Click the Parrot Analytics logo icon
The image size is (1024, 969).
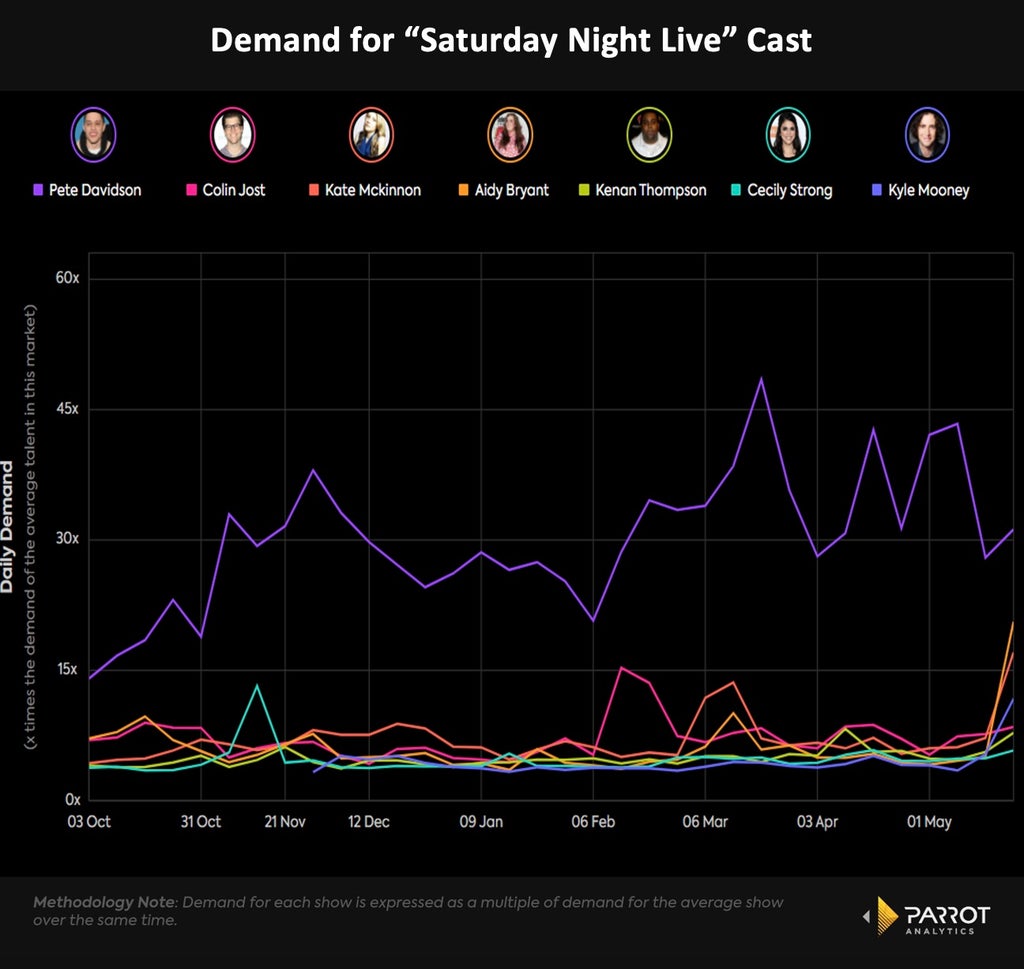(x=888, y=915)
